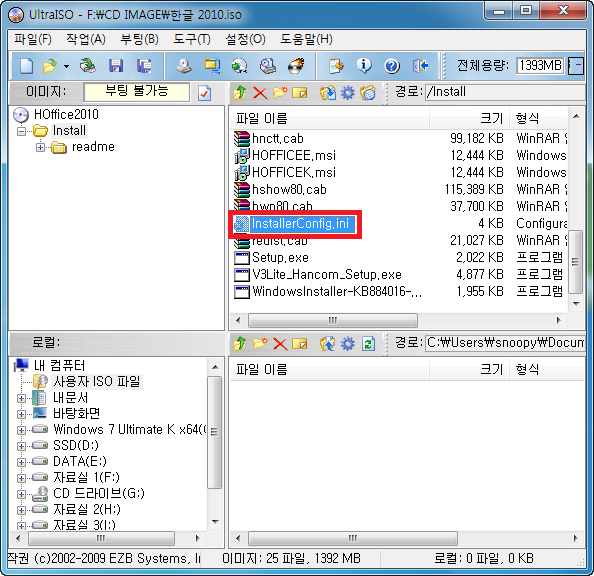Click the local pane red delete X icon

[x=280, y=344]
